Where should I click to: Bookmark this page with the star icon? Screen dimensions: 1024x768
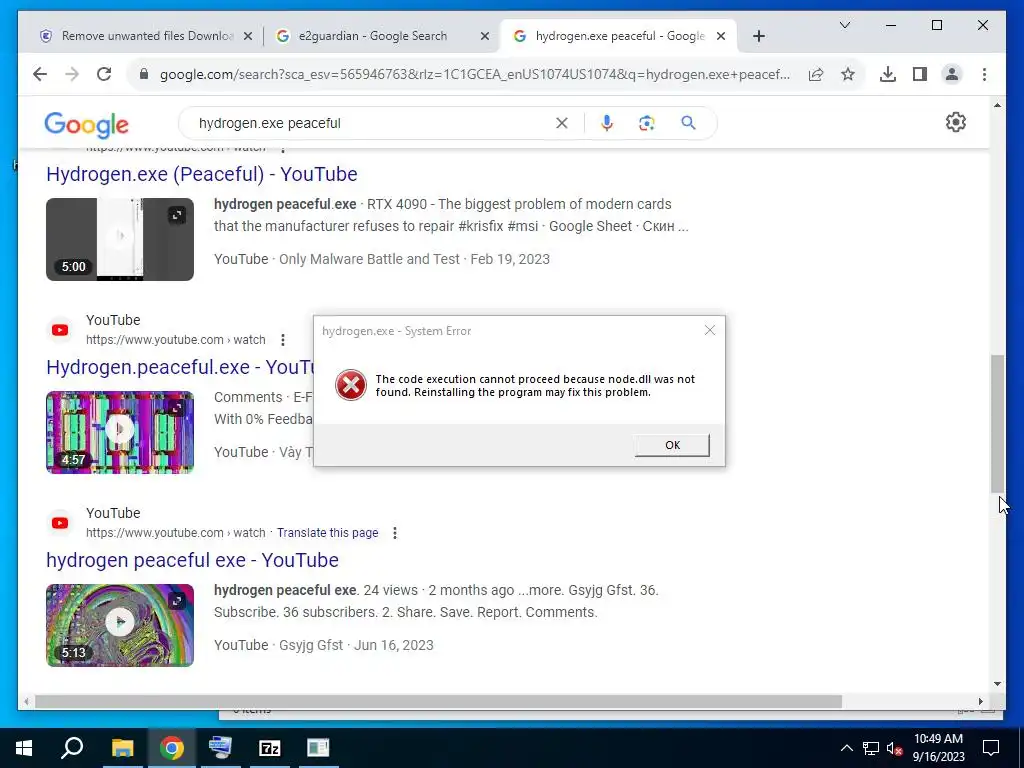point(848,74)
